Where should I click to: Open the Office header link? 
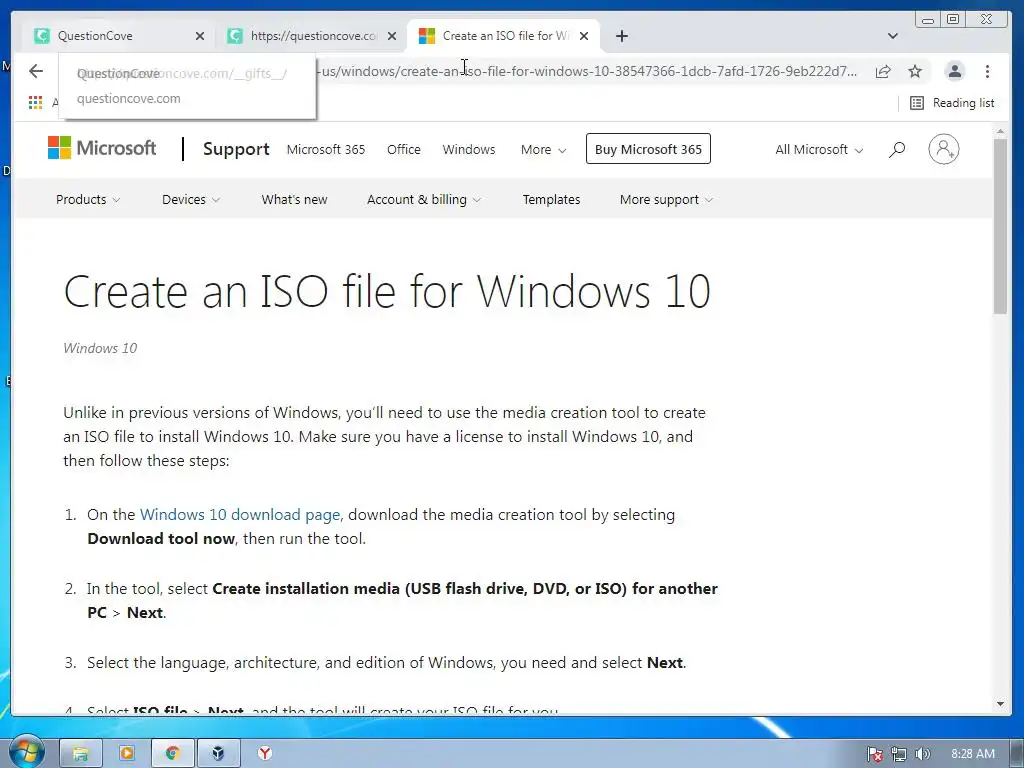click(x=404, y=150)
